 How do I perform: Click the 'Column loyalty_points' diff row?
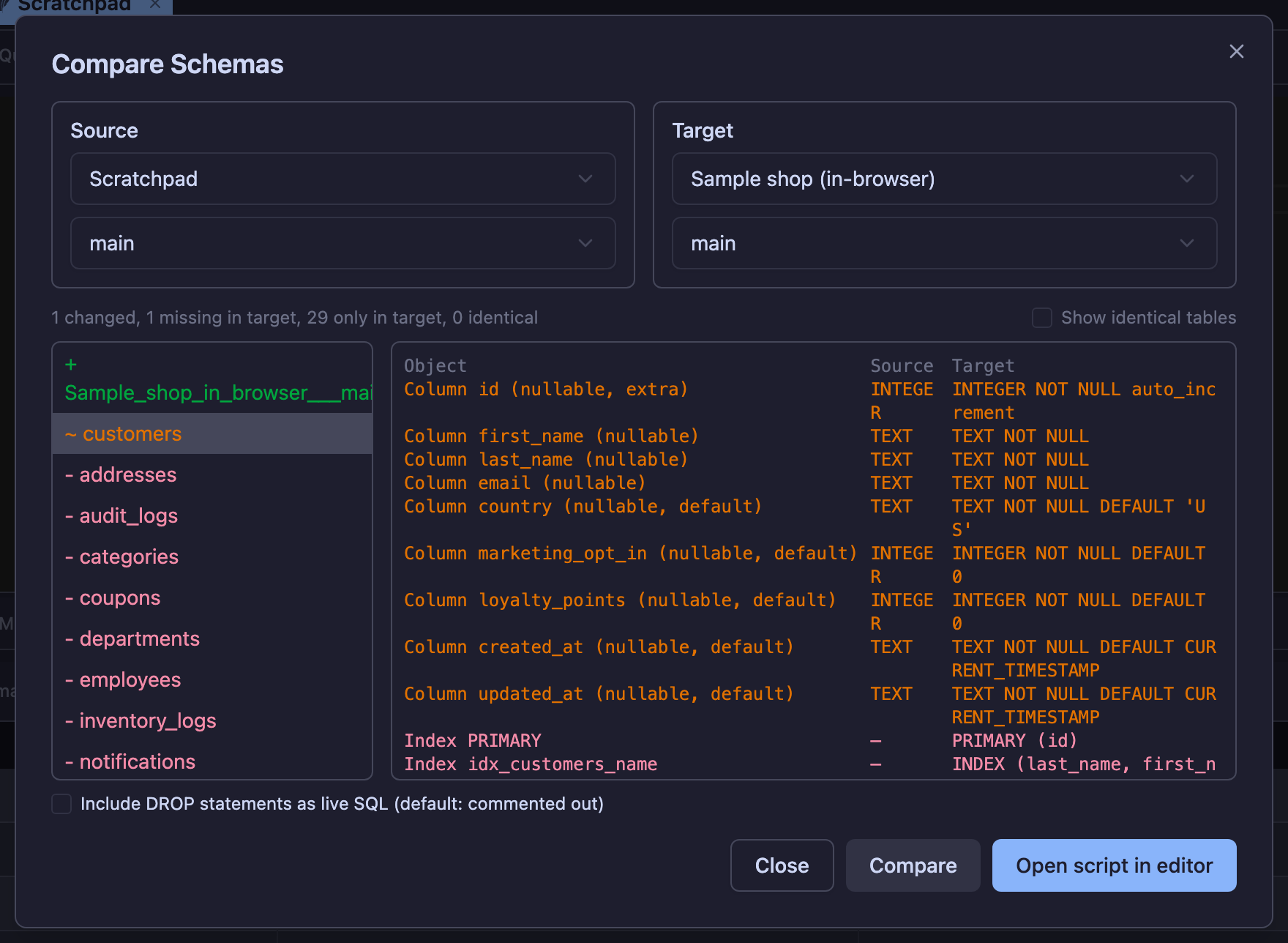tap(812, 611)
